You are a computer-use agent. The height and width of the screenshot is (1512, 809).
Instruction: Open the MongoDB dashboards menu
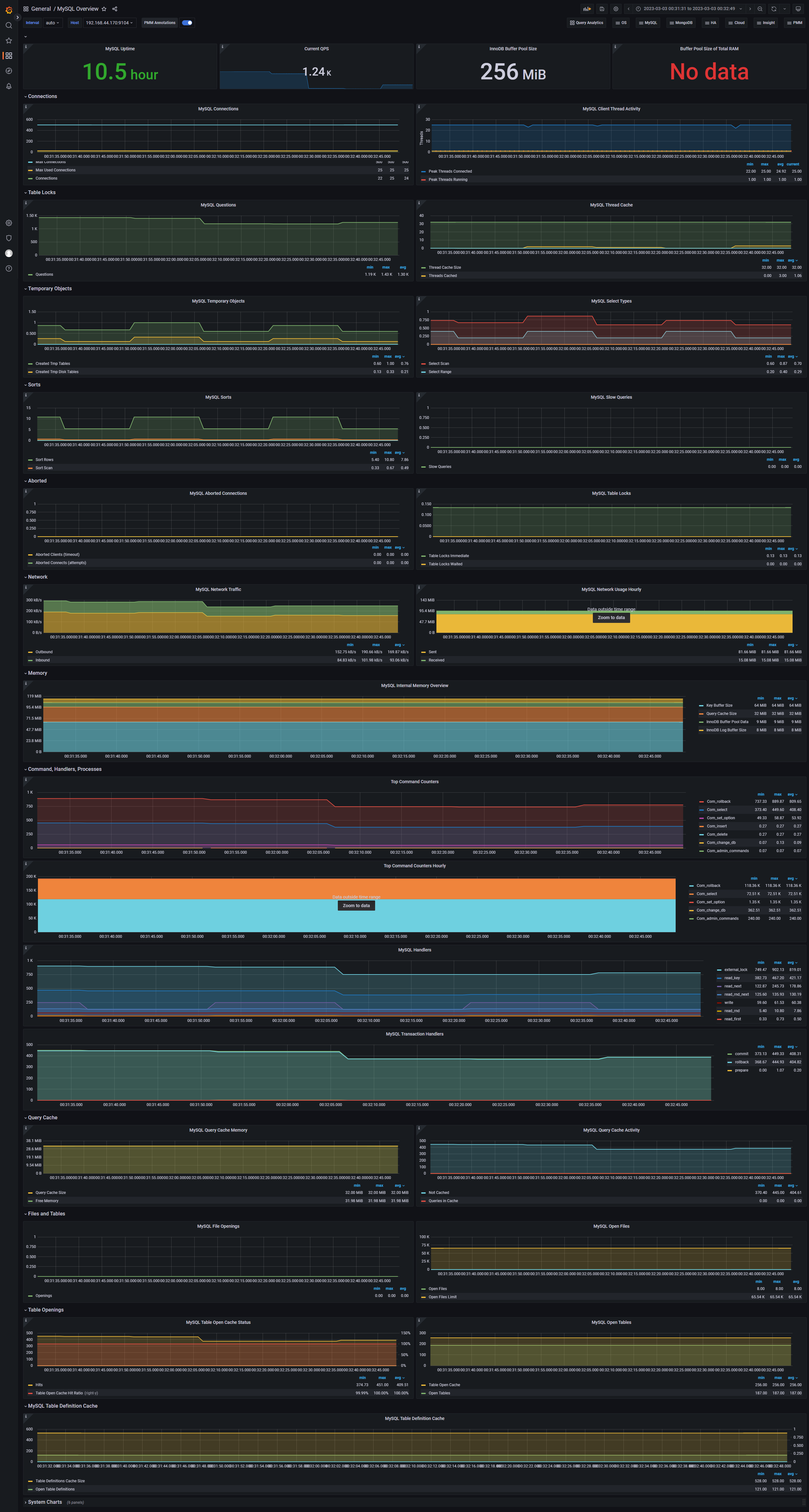click(x=680, y=23)
